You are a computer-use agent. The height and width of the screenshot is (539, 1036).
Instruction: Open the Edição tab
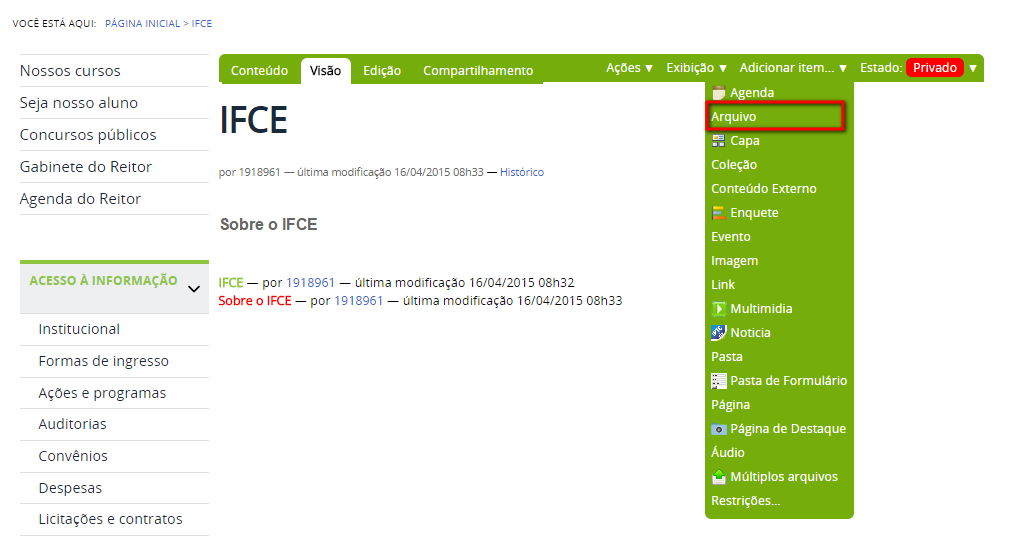(382, 71)
